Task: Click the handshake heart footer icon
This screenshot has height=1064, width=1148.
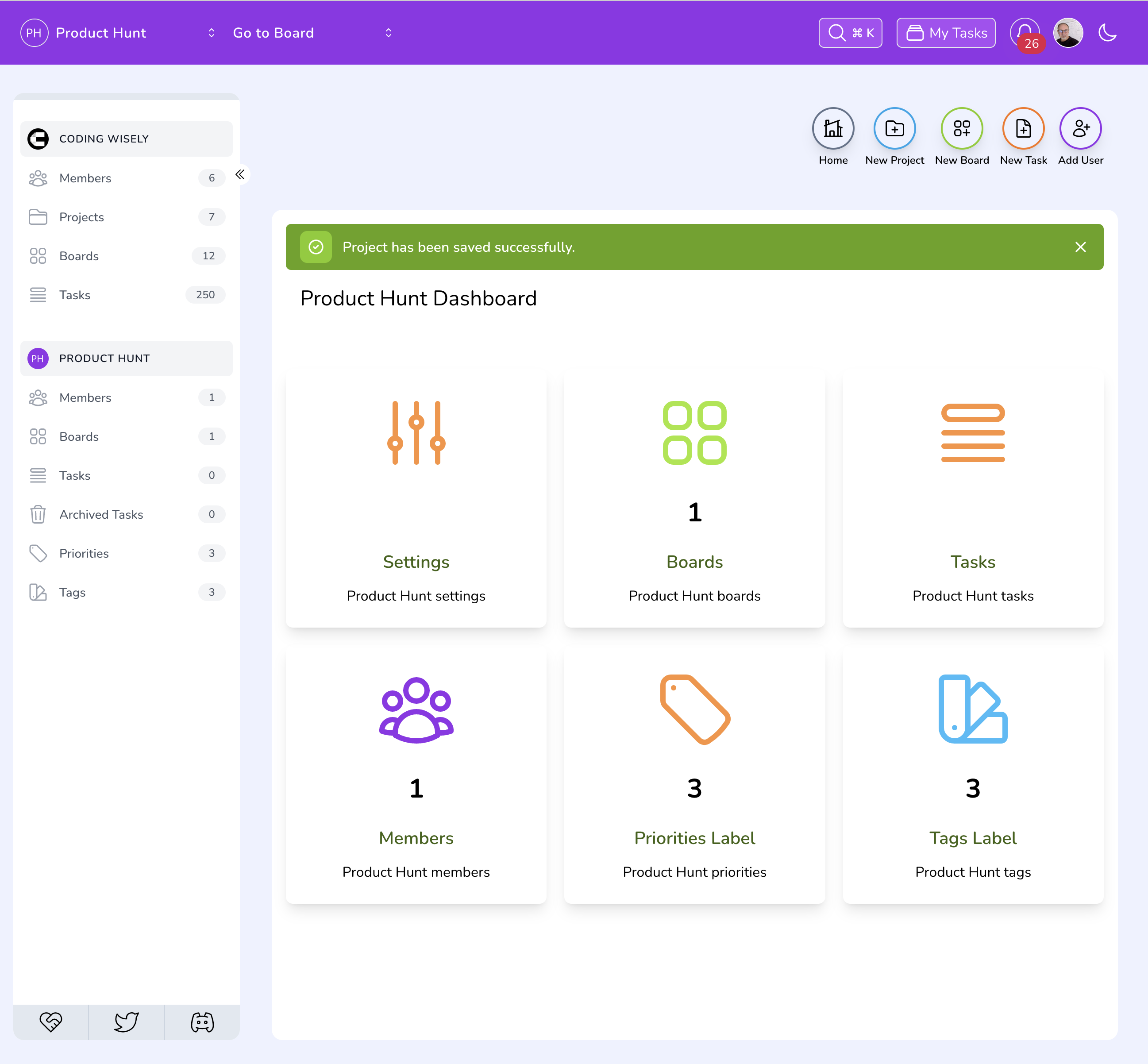Action: tap(50, 1022)
